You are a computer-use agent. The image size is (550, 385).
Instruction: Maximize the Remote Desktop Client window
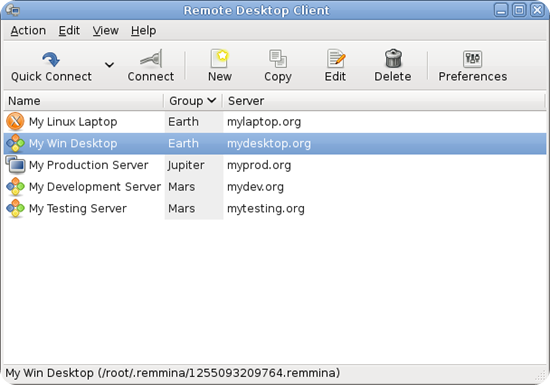pos(519,10)
